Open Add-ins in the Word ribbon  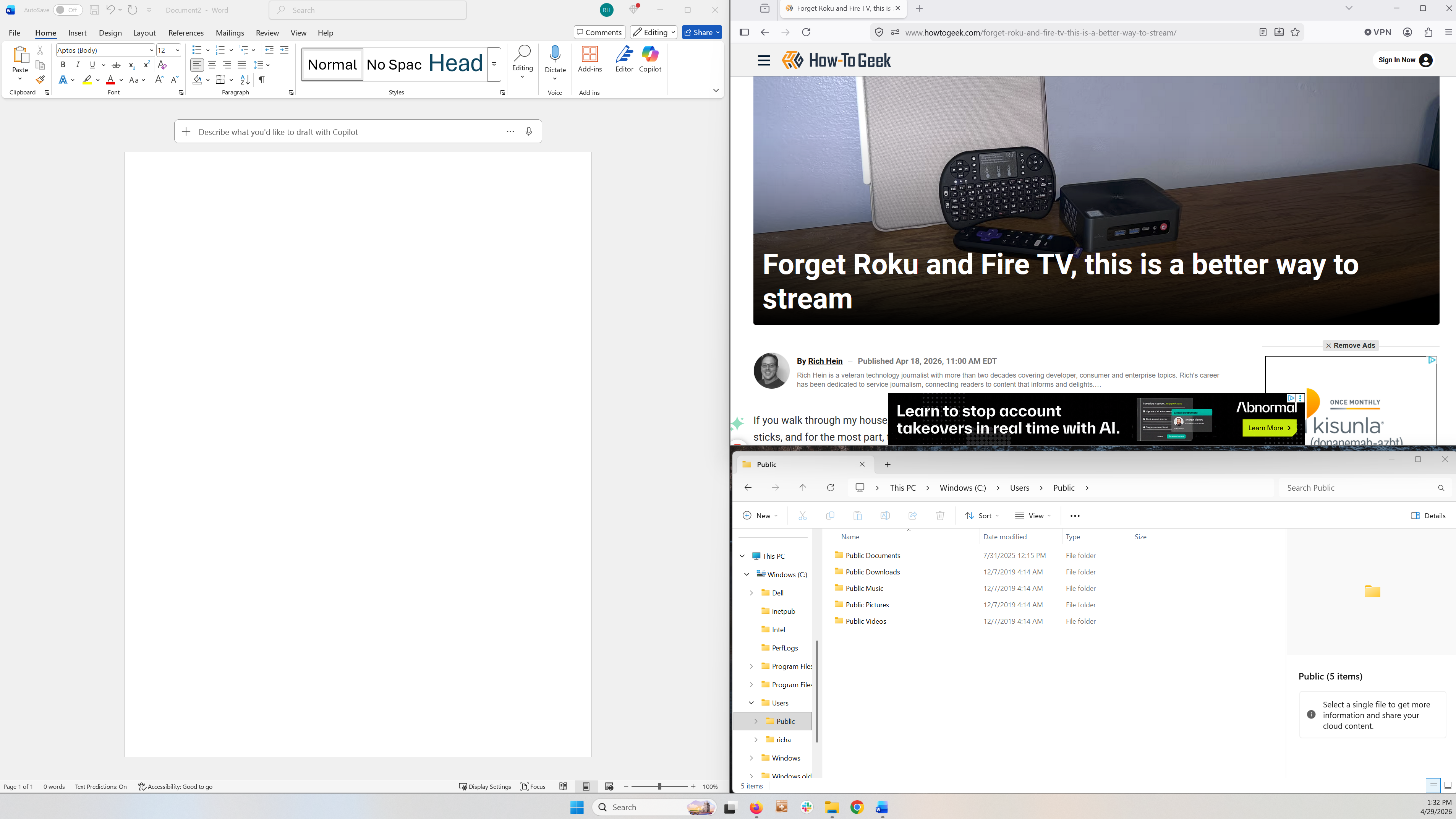590,59
